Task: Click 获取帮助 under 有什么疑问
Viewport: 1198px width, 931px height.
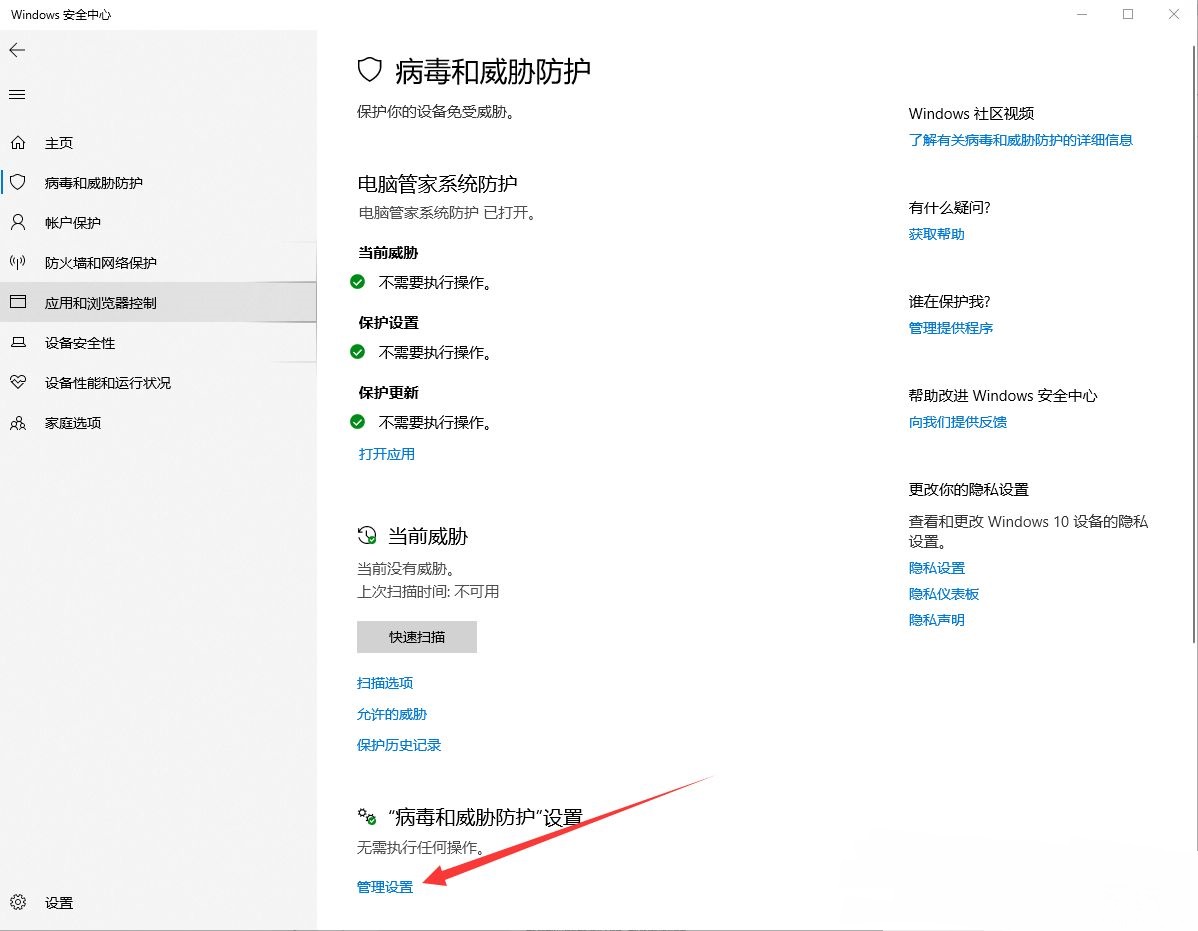Action: tap(936, 233)
